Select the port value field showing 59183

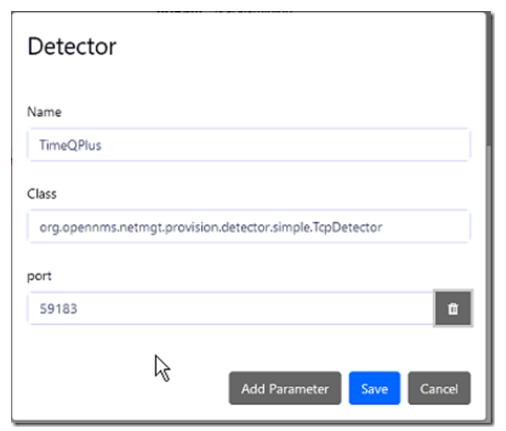231,308
